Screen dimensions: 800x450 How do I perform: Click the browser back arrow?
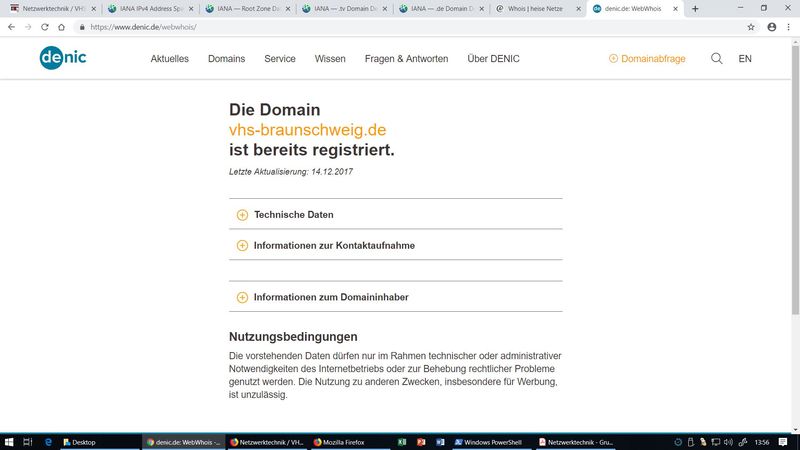(11, 27)
